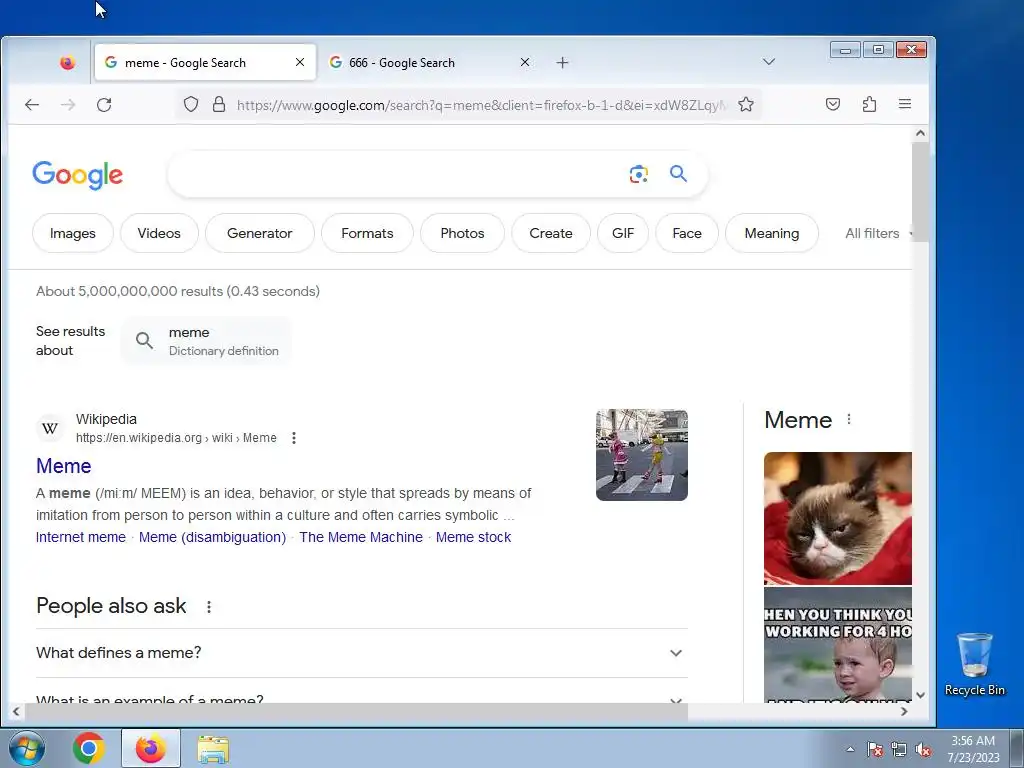Open Windows Explorer from taskbar
The image size is (1024, 768).
213,748
